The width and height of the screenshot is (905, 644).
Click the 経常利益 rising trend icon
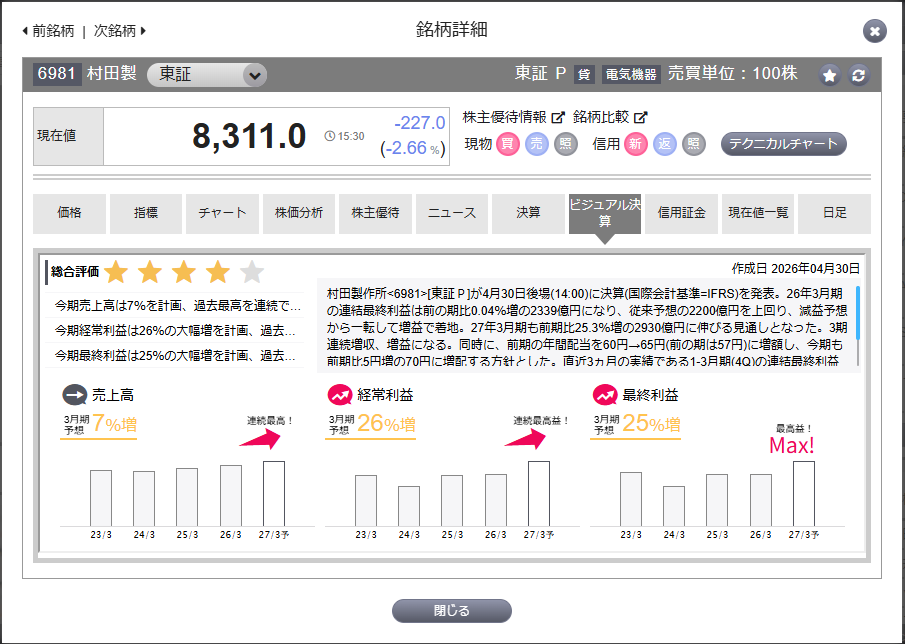[x=339, y=395]
